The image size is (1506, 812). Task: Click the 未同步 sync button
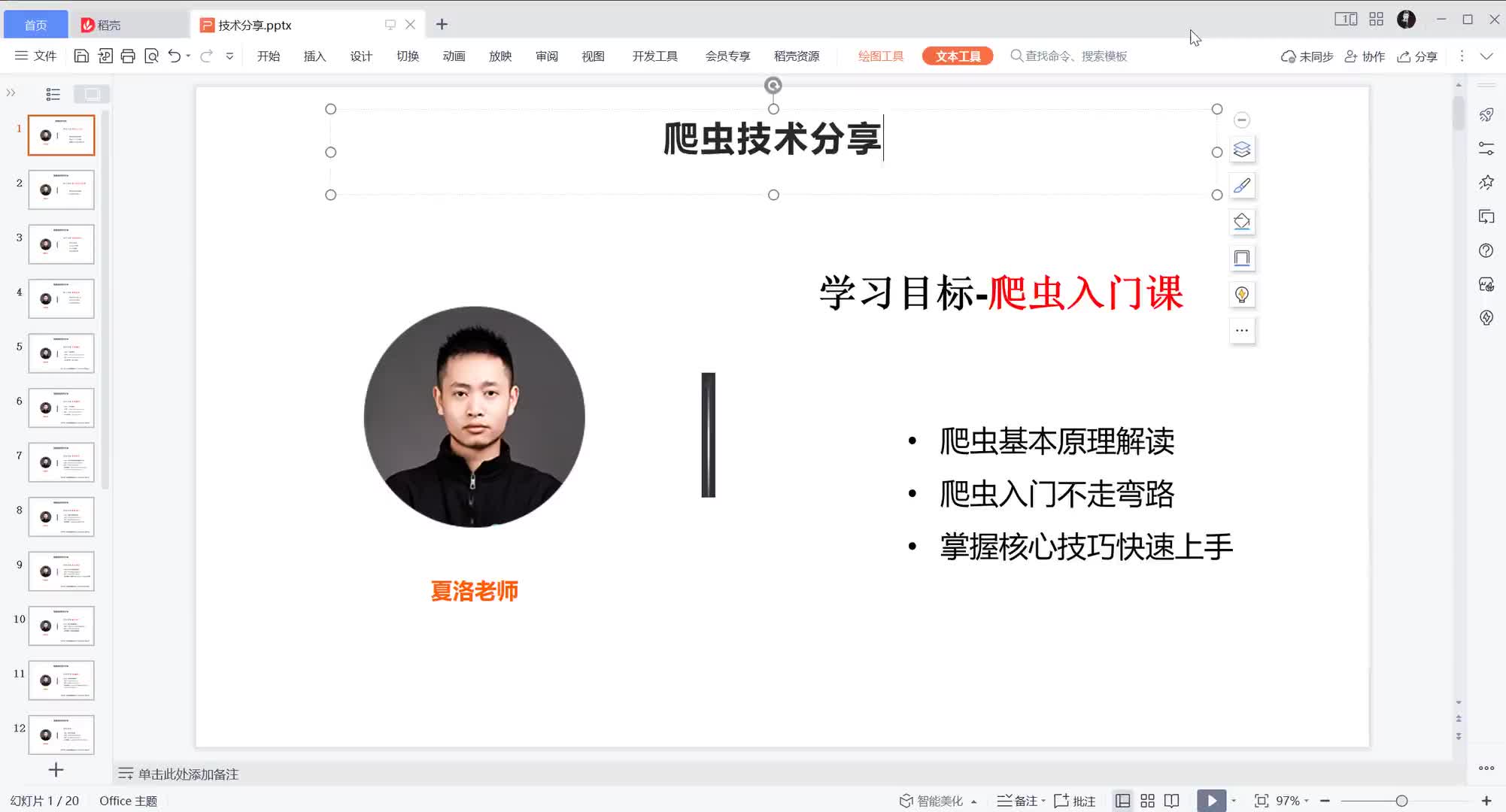1307,56
